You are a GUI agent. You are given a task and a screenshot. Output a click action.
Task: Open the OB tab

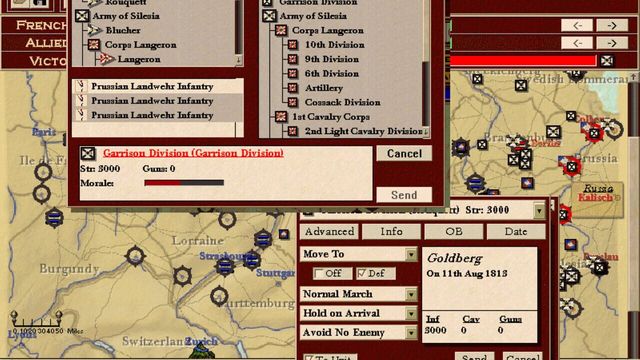(x=454, y=231)
